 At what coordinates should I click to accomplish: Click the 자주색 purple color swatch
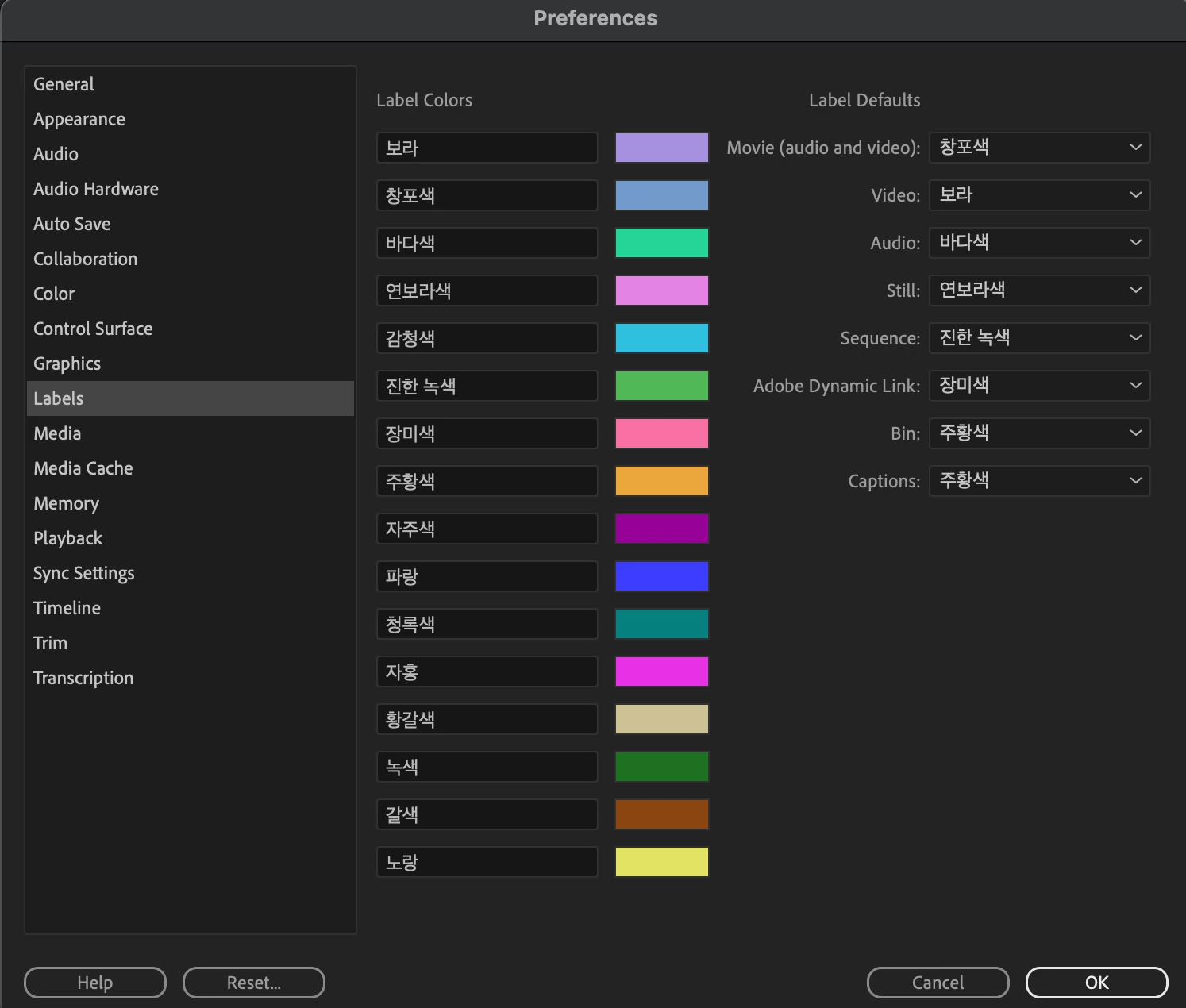662,529
